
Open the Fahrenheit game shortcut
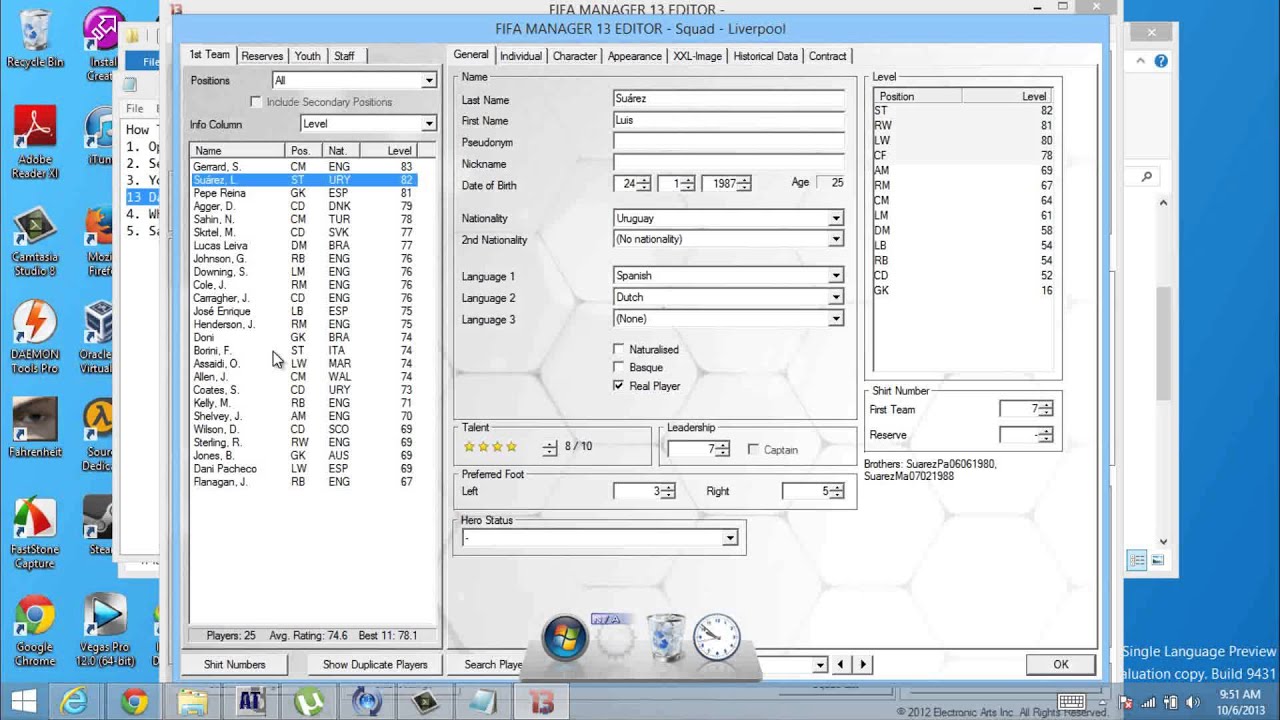pos(35,428)
